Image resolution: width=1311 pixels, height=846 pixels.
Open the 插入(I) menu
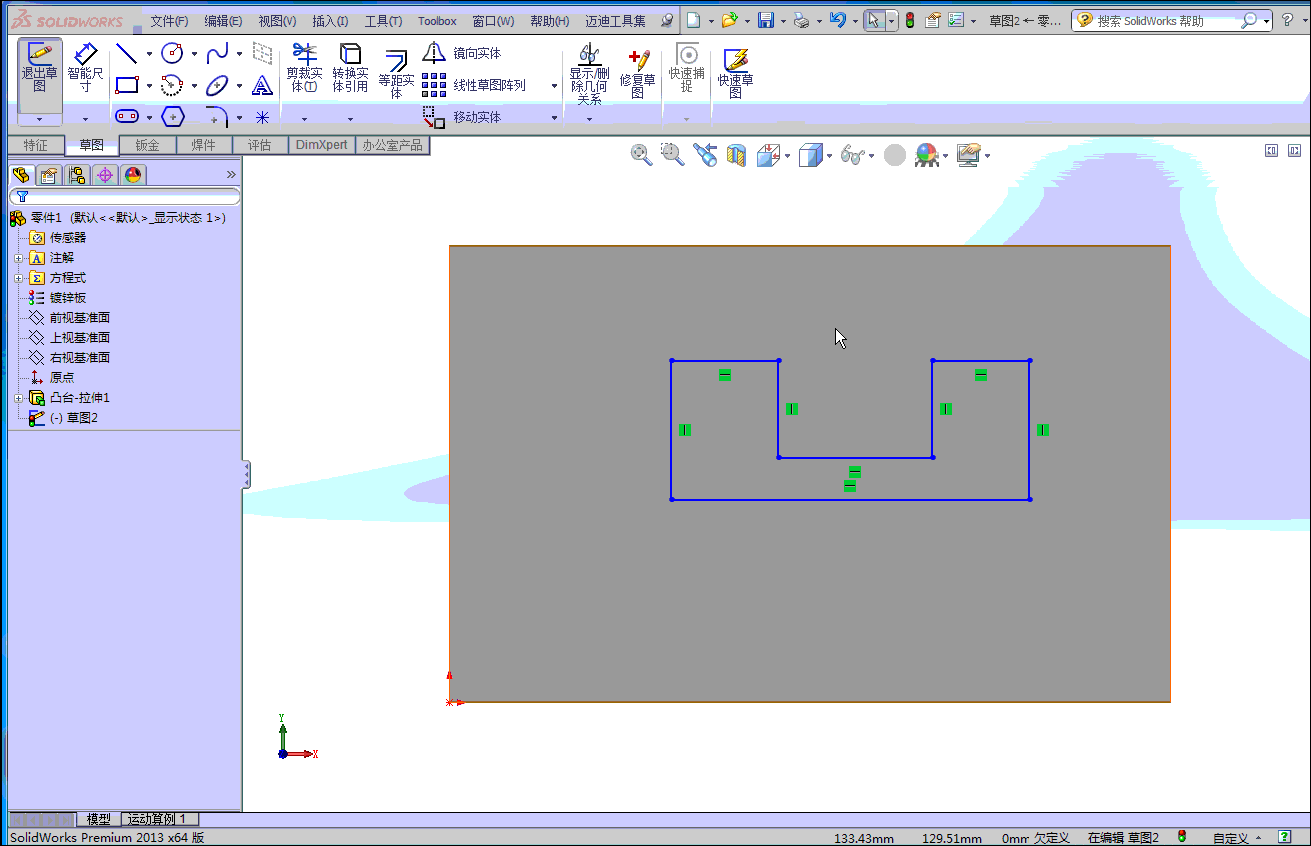[x=330, y=21]
